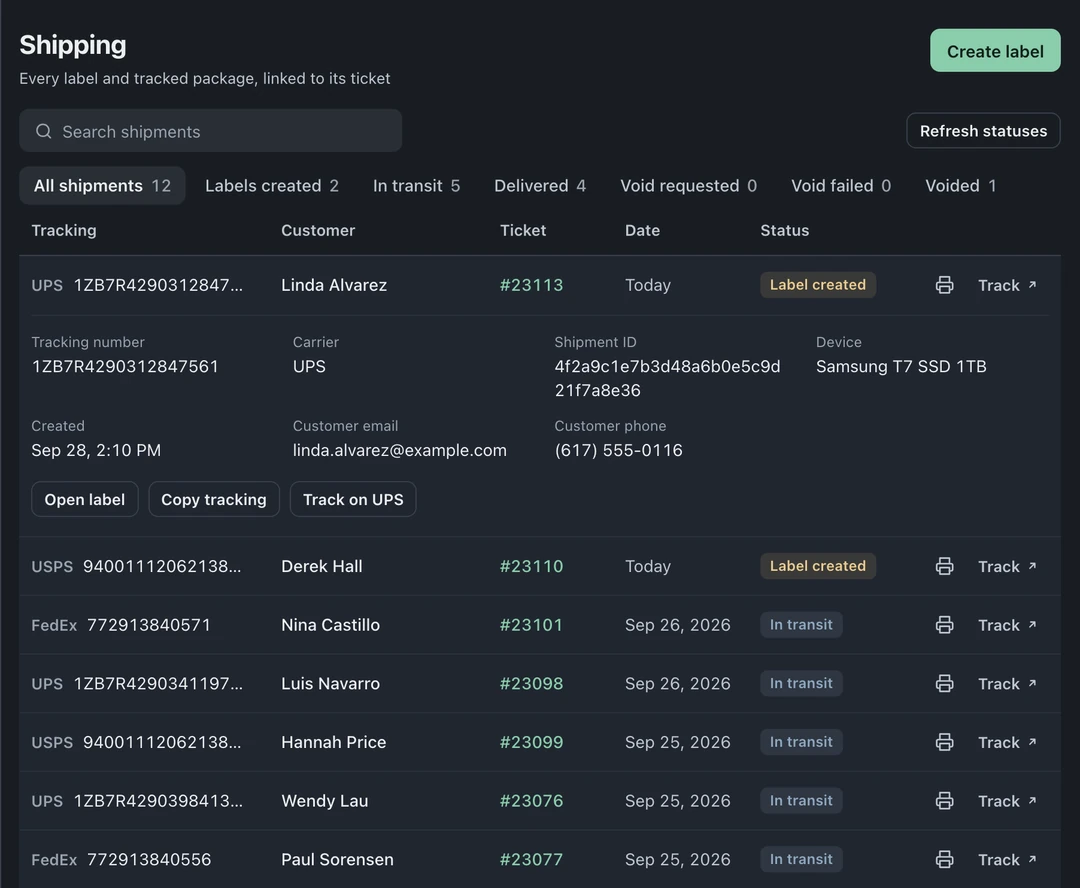Print label for Derek Hall shipment
Image resolution: width=1080 pixels, height=888 pixels.
(x=944, y=566)
